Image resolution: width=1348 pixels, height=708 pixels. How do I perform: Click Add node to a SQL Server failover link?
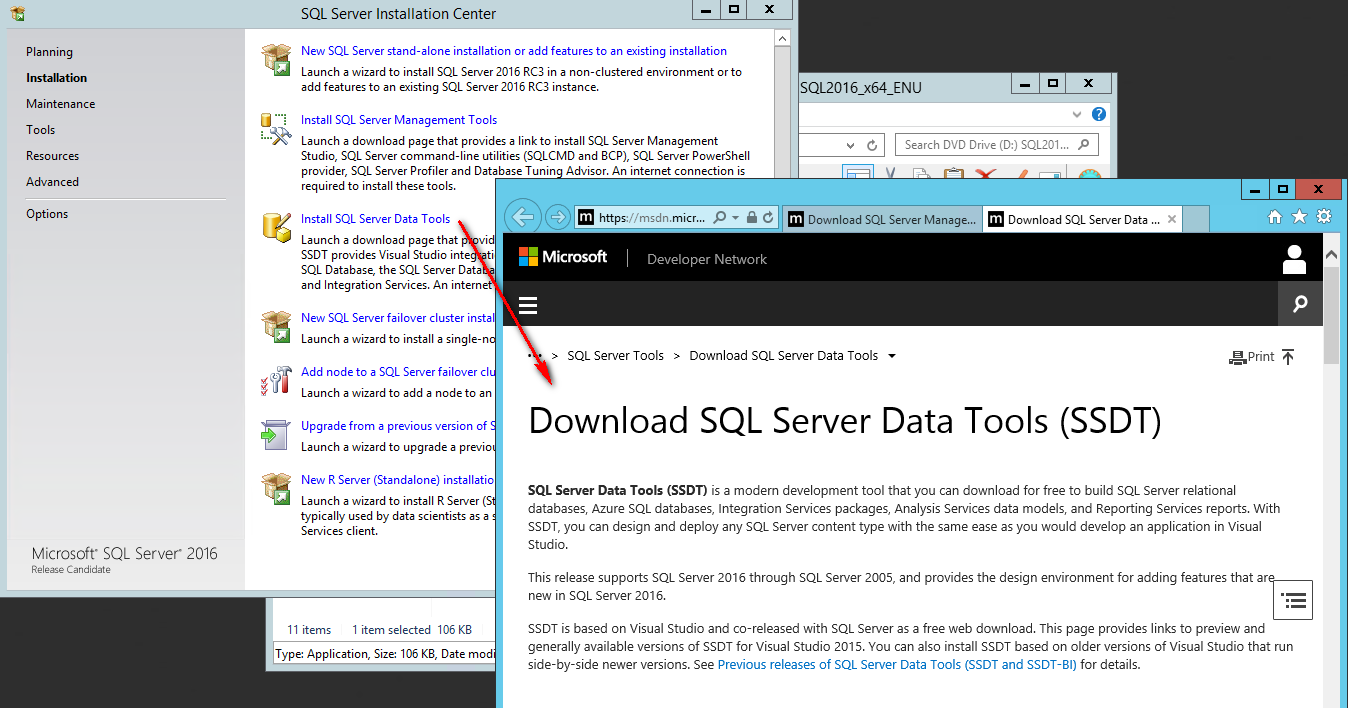click(x=398, y=372)
